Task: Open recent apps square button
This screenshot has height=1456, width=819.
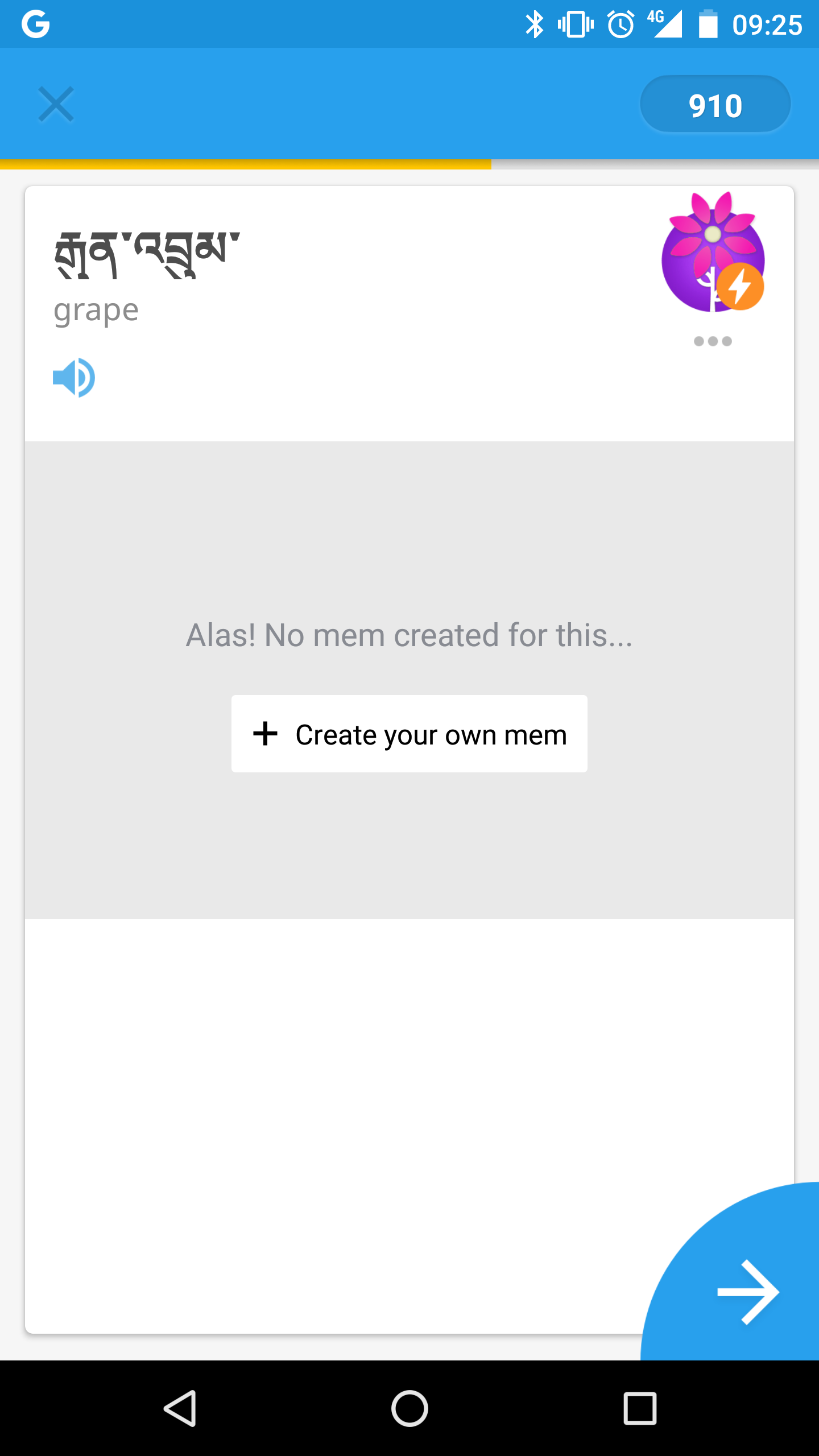Action: click(x=640, y=1408)
